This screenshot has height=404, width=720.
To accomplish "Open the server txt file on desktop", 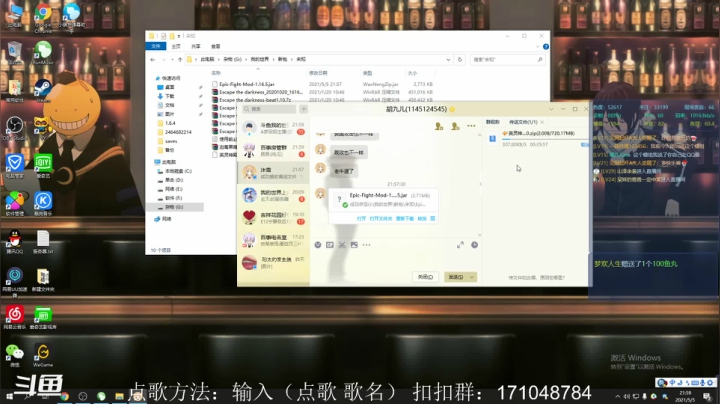I will (43, 241).
